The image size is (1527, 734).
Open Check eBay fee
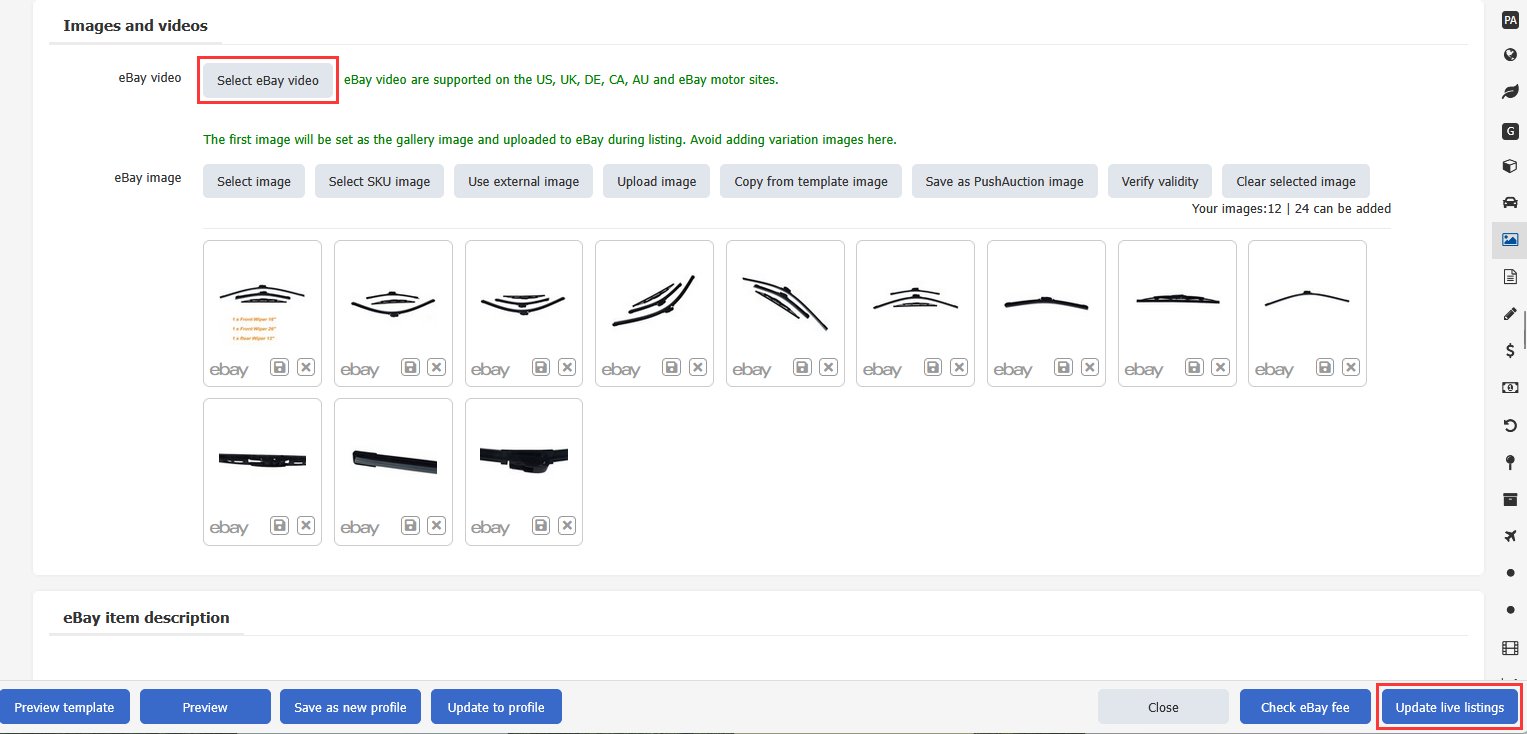tap(1304, 707)
